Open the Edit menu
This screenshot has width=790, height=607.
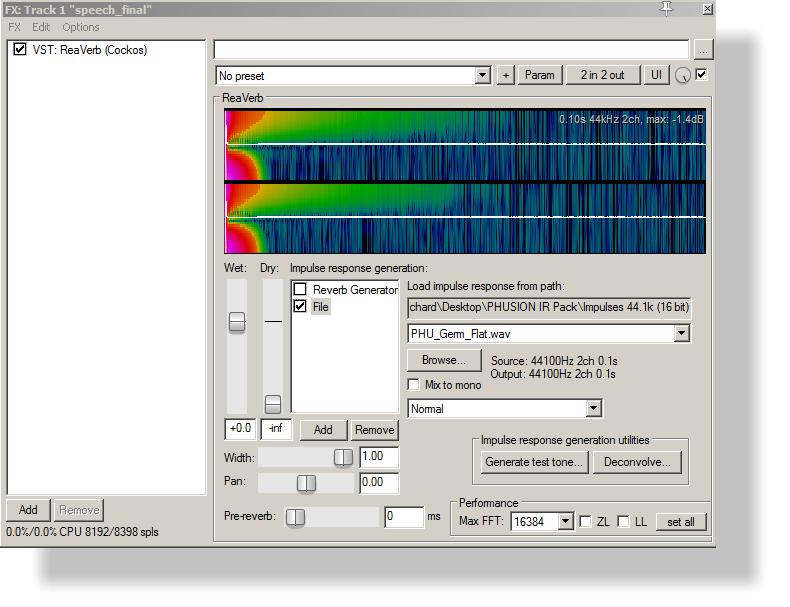tap(41, 27)
